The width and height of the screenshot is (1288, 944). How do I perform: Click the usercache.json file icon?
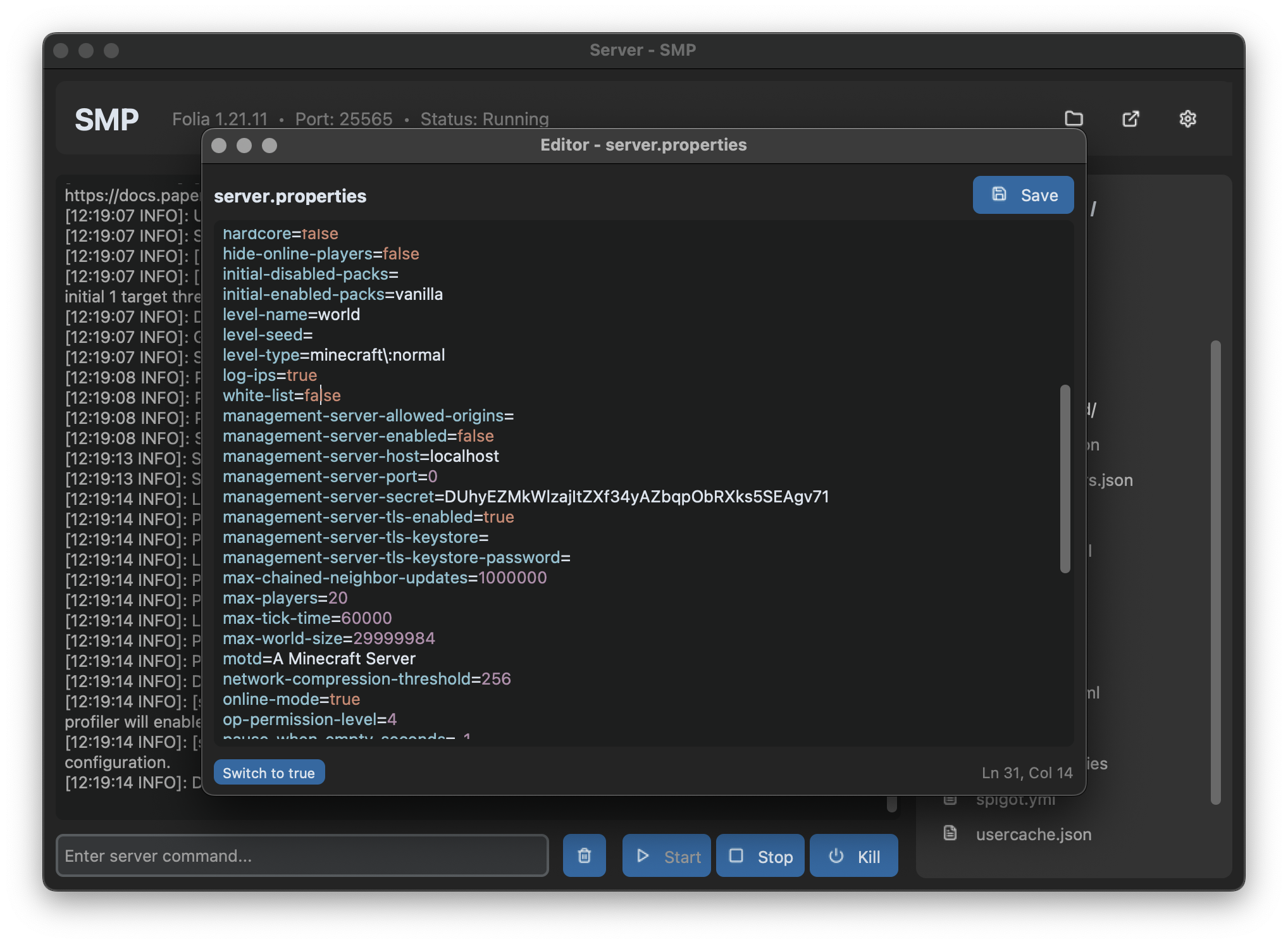coord(950,833)
